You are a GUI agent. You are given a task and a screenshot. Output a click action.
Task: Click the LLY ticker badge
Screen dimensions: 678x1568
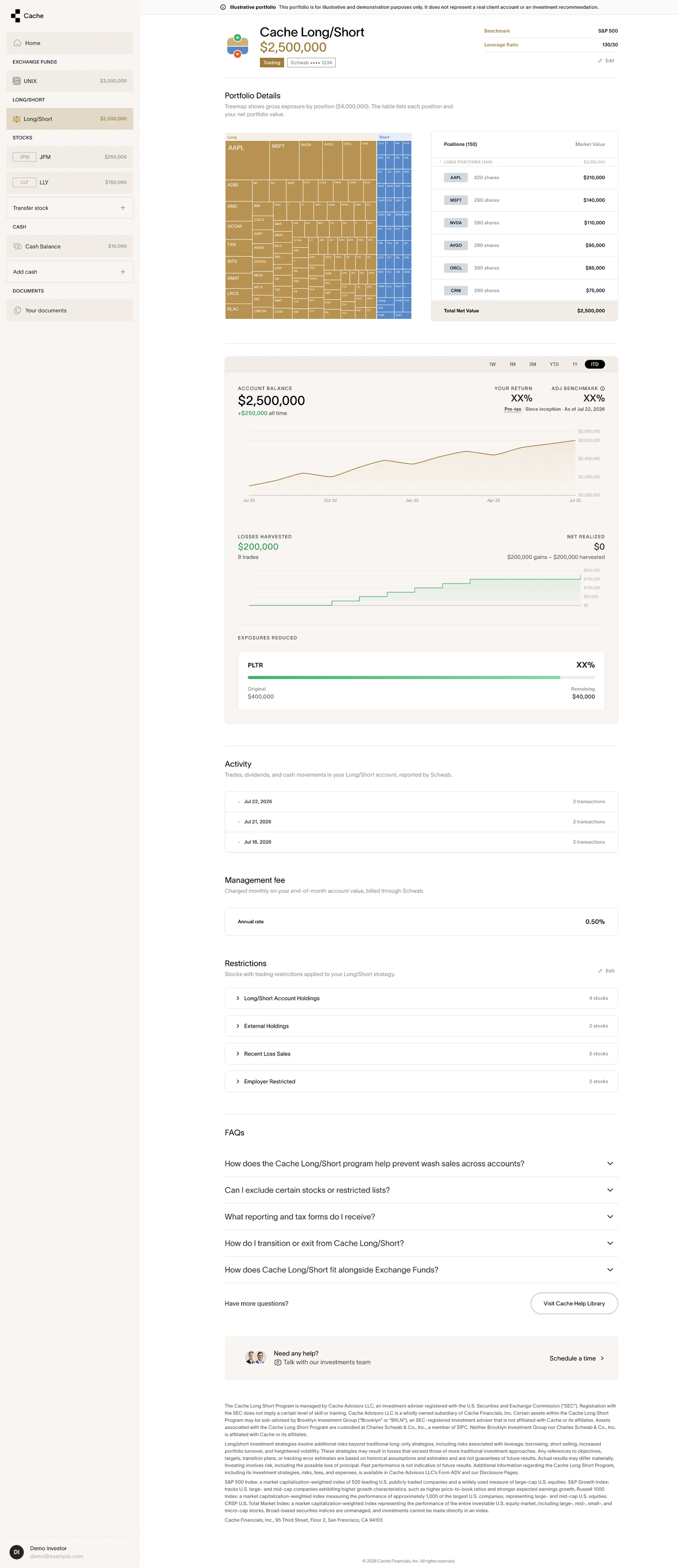point(24,183)
